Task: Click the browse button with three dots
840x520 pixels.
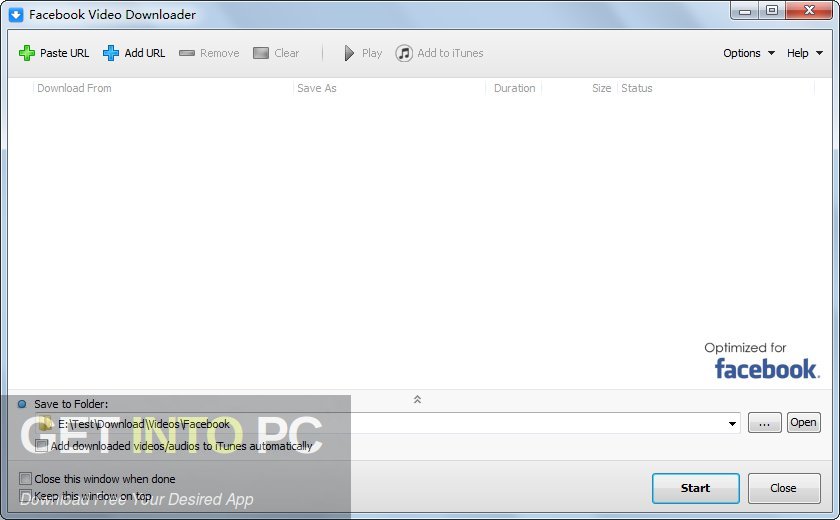Action: [764, 423]
